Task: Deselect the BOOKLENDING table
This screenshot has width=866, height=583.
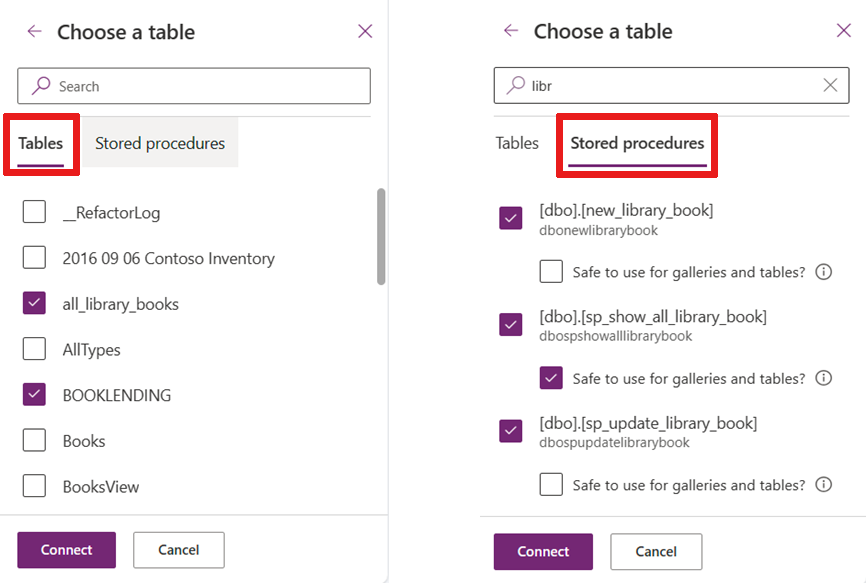Action: click(x=35, y=394)
